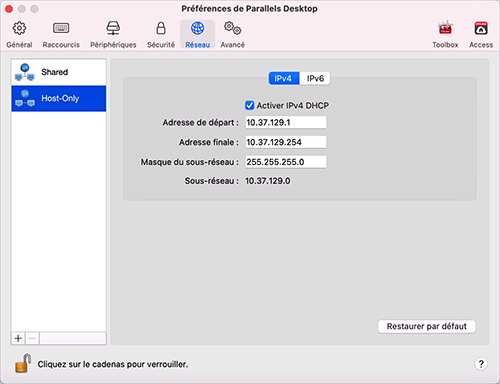
Task: Open the Avancé gears pane
Action: 233,35
